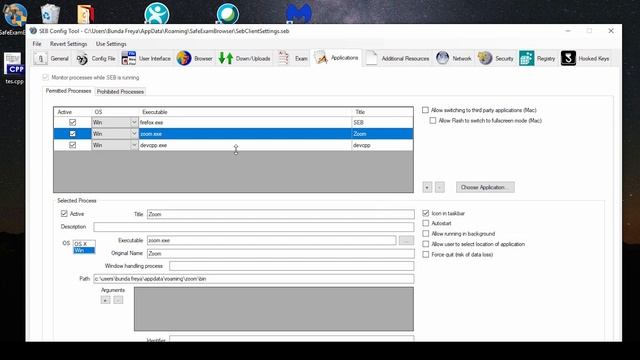This screenshot has width=640, height=360.
Task: Open the Network tab globe icon
Action: [x=442, y=58]
